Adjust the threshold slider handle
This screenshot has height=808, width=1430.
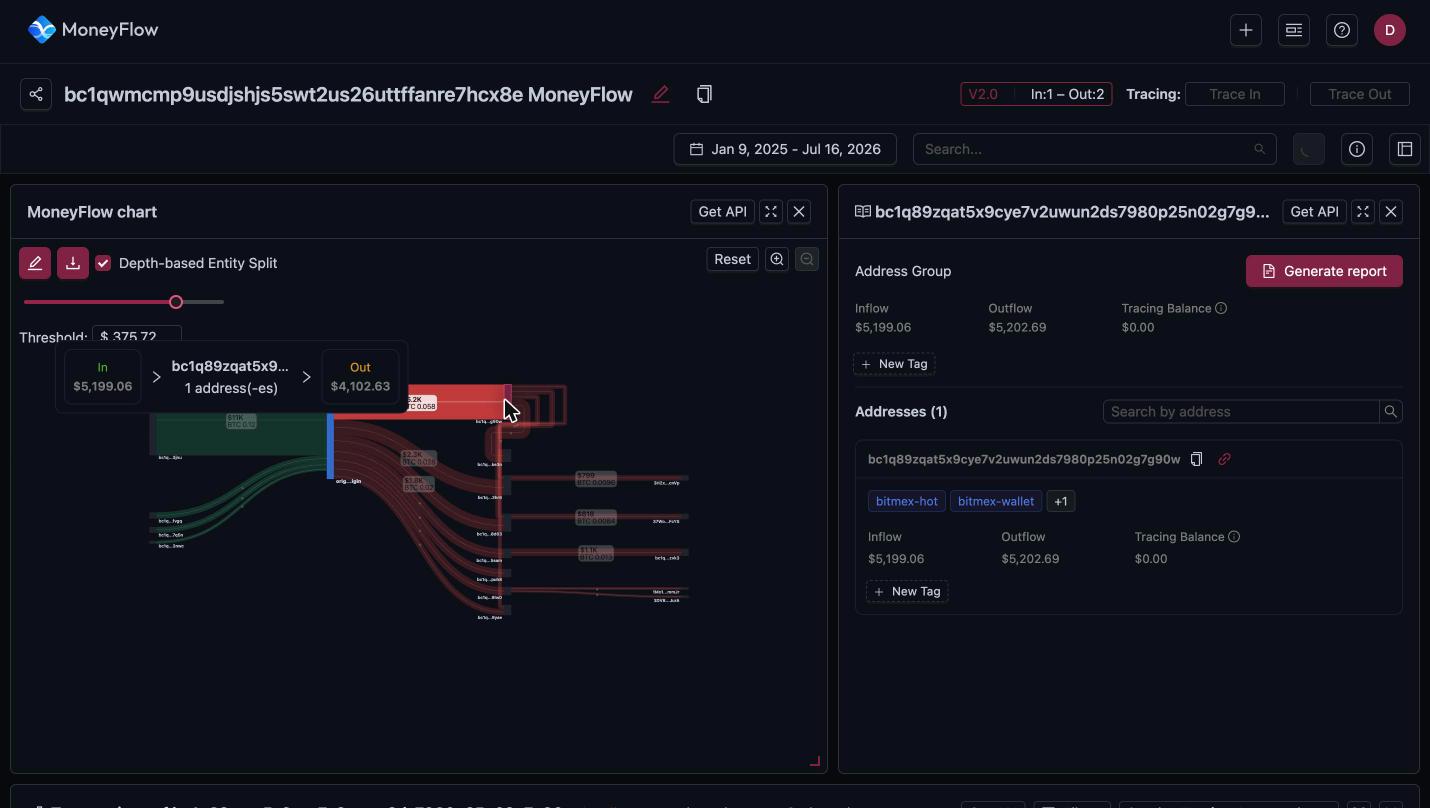click(x=176, y=302)
